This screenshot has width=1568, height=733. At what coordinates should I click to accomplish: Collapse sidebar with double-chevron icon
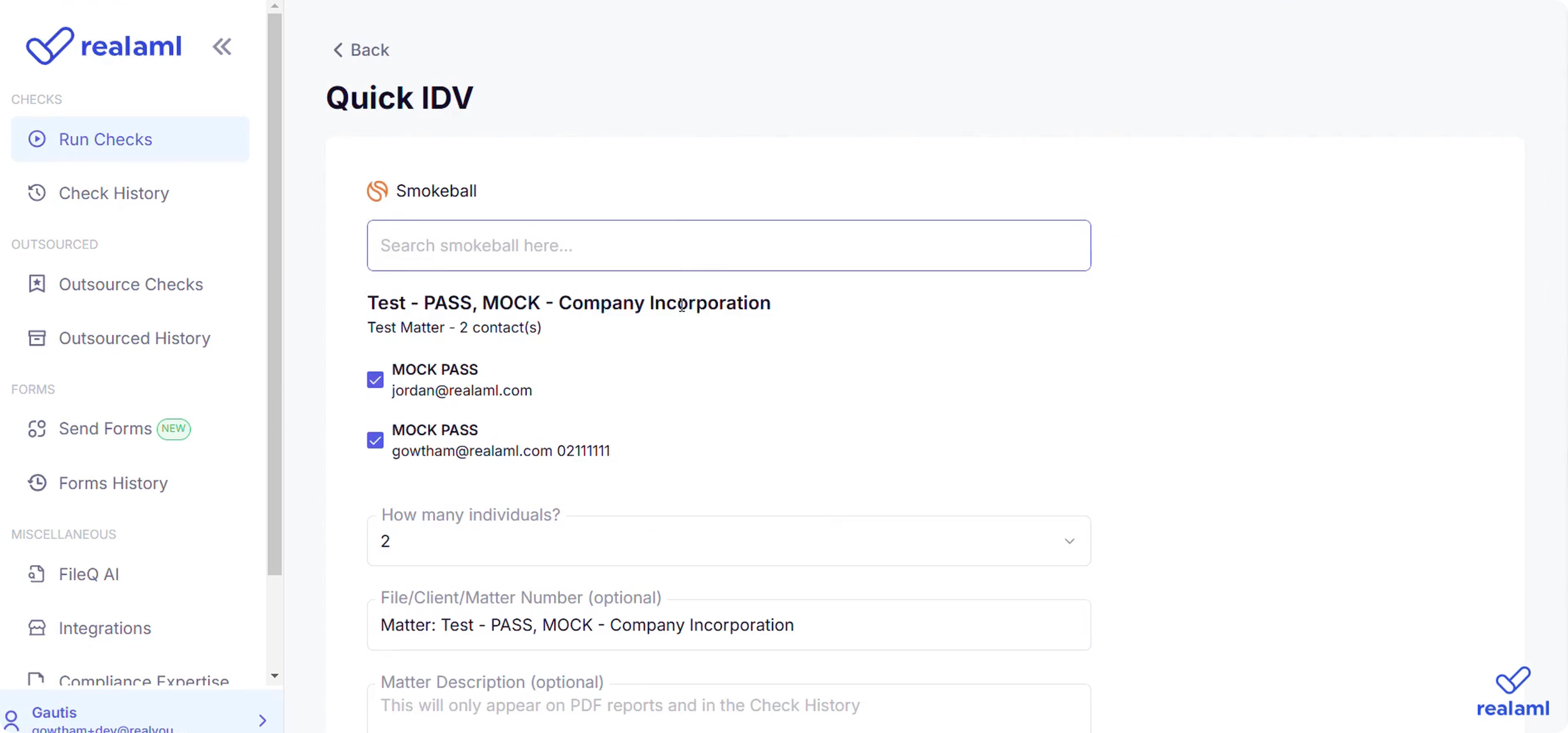click(221, 47)
